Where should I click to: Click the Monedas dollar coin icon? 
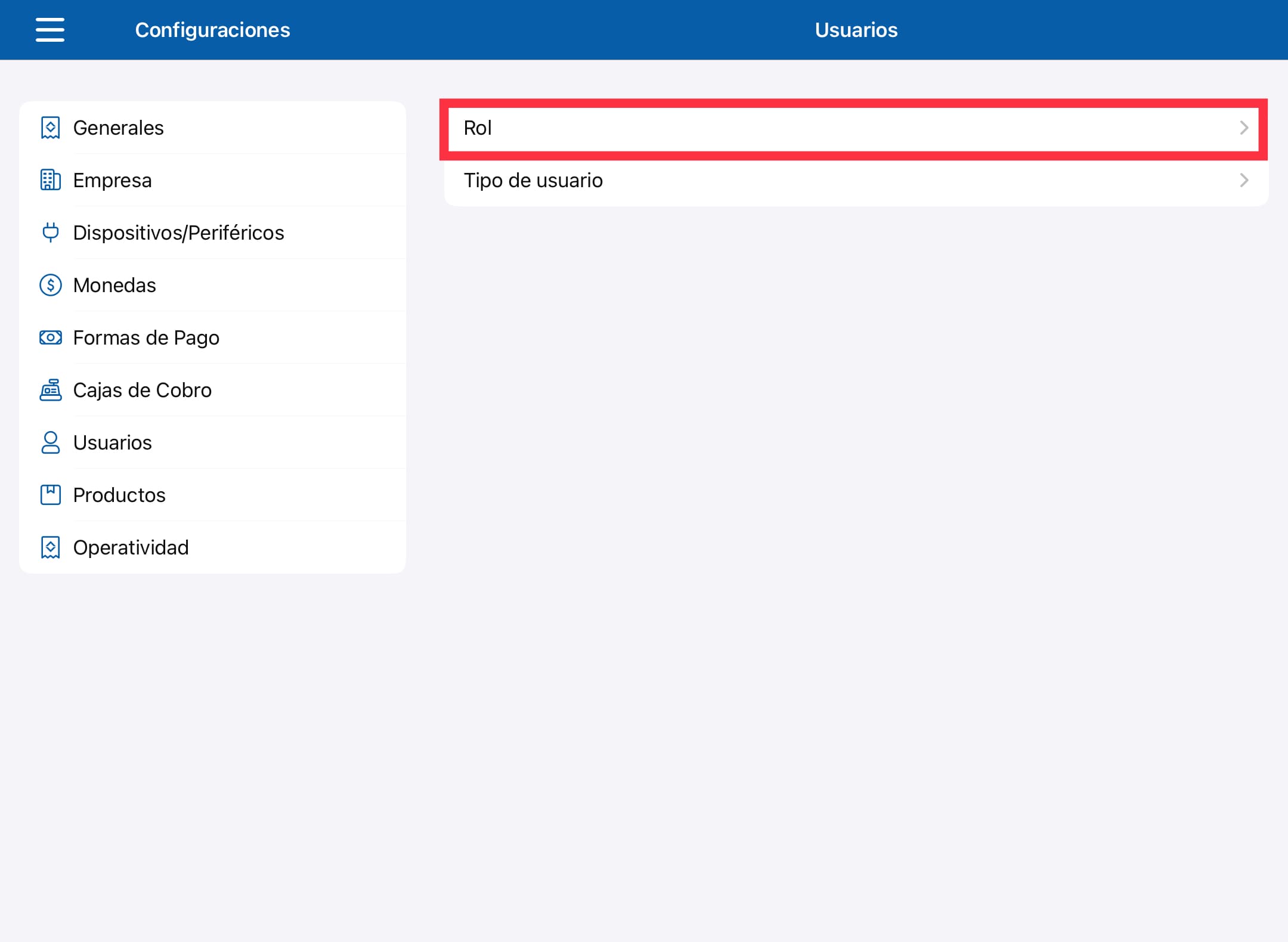click(51, 285)
